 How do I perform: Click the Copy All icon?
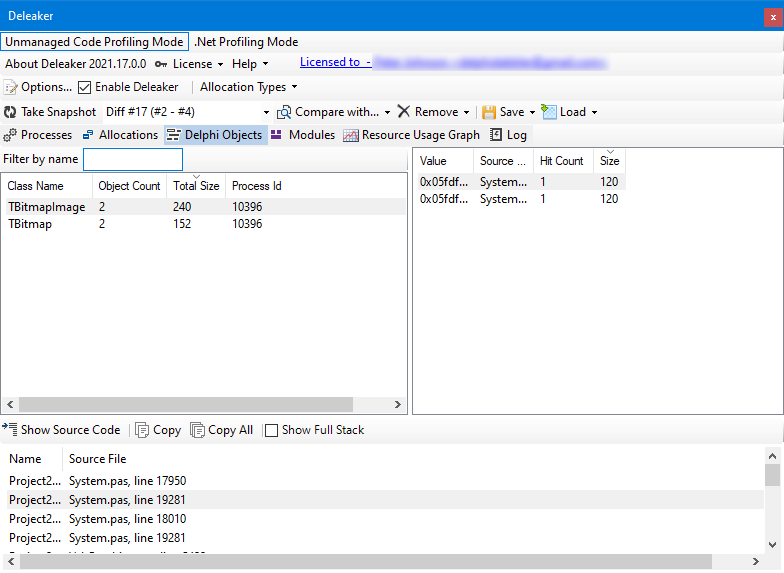coord(198,430)
